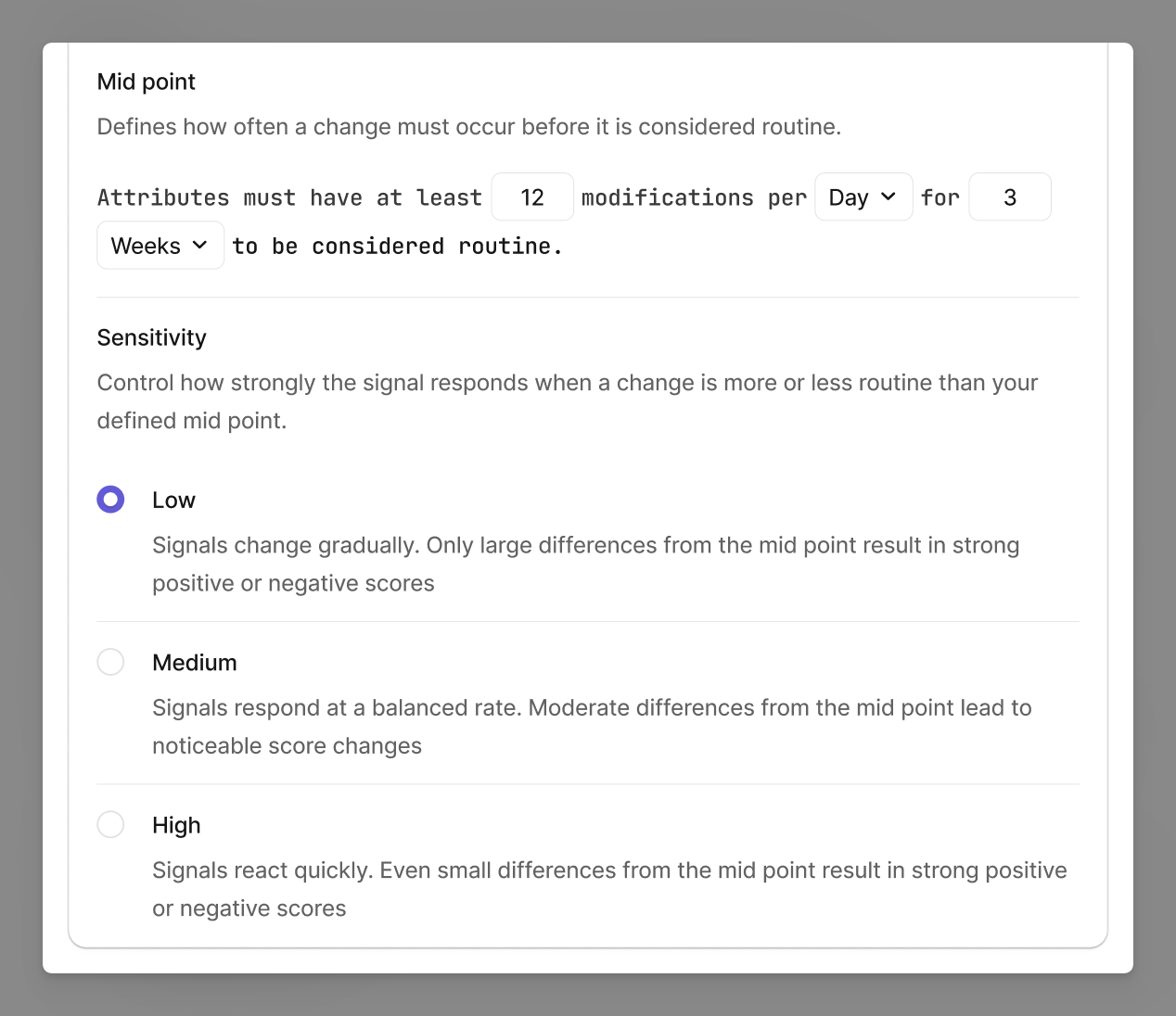Open the Weeks duration dropdown
This screenshot has height=1016, width=1176.
tap(160, 245)
